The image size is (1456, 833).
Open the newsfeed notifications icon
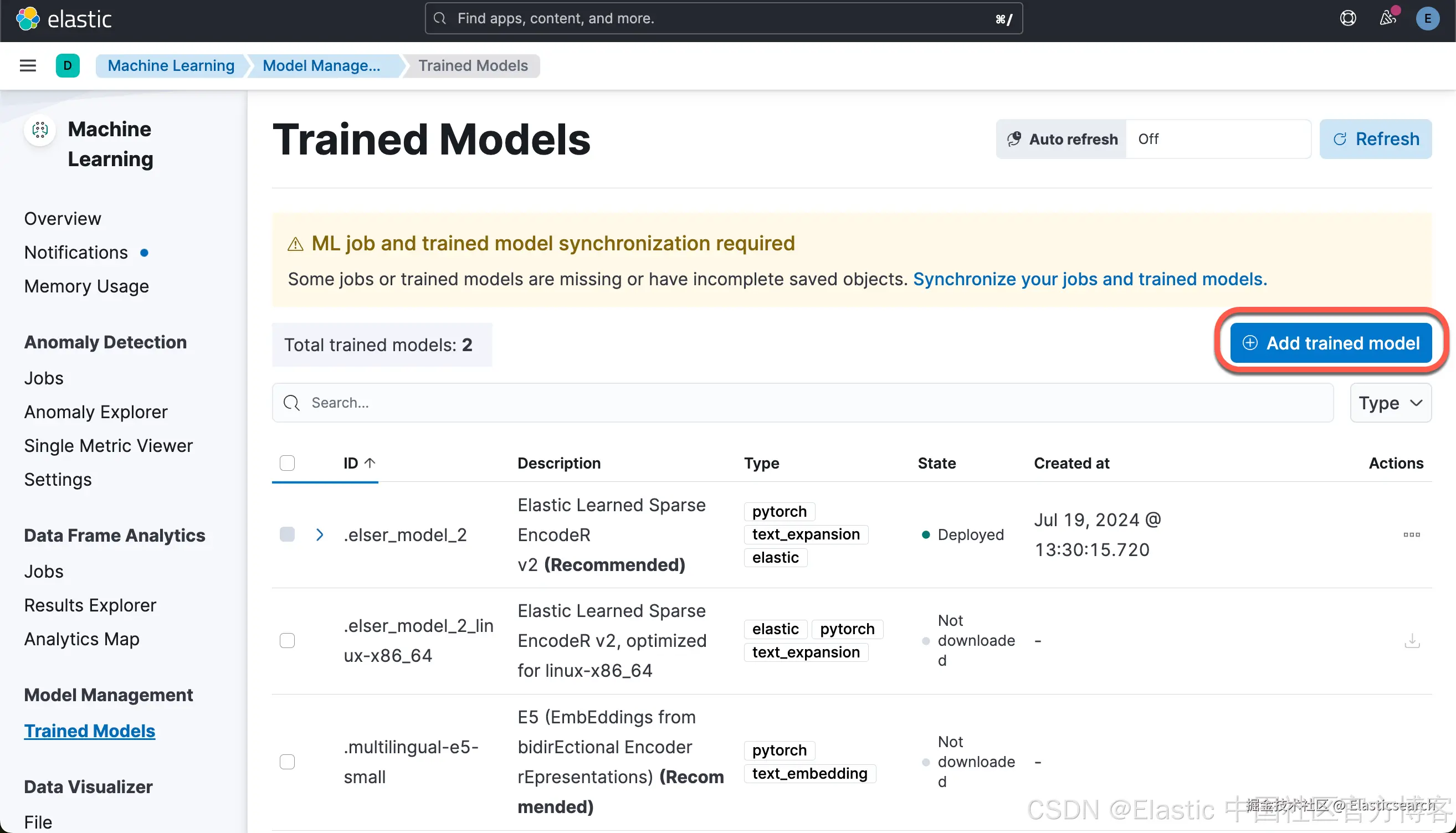[x=1387, y=19]
